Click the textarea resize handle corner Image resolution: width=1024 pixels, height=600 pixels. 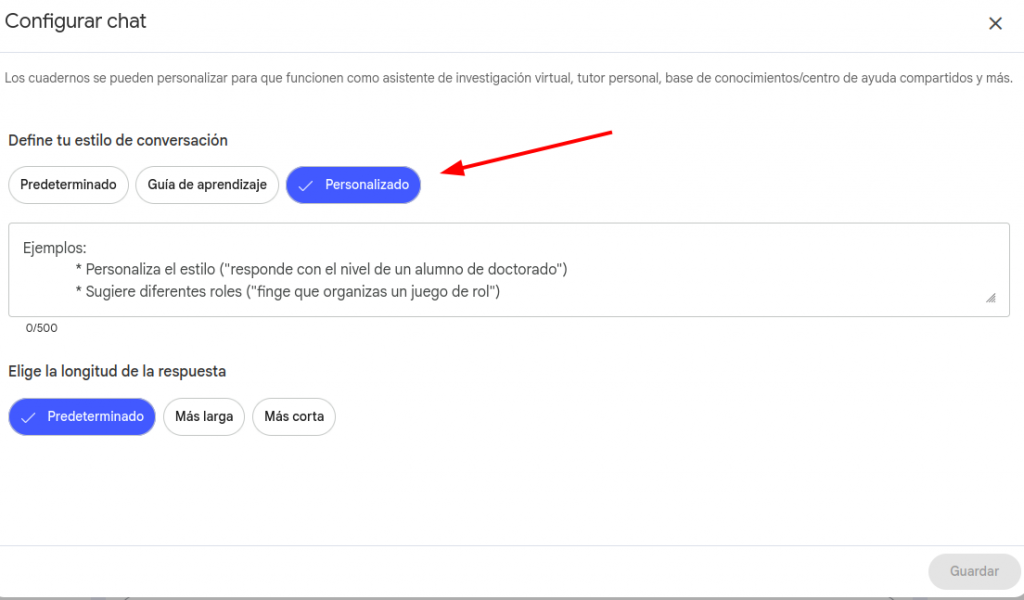click(x=990, y=298)
